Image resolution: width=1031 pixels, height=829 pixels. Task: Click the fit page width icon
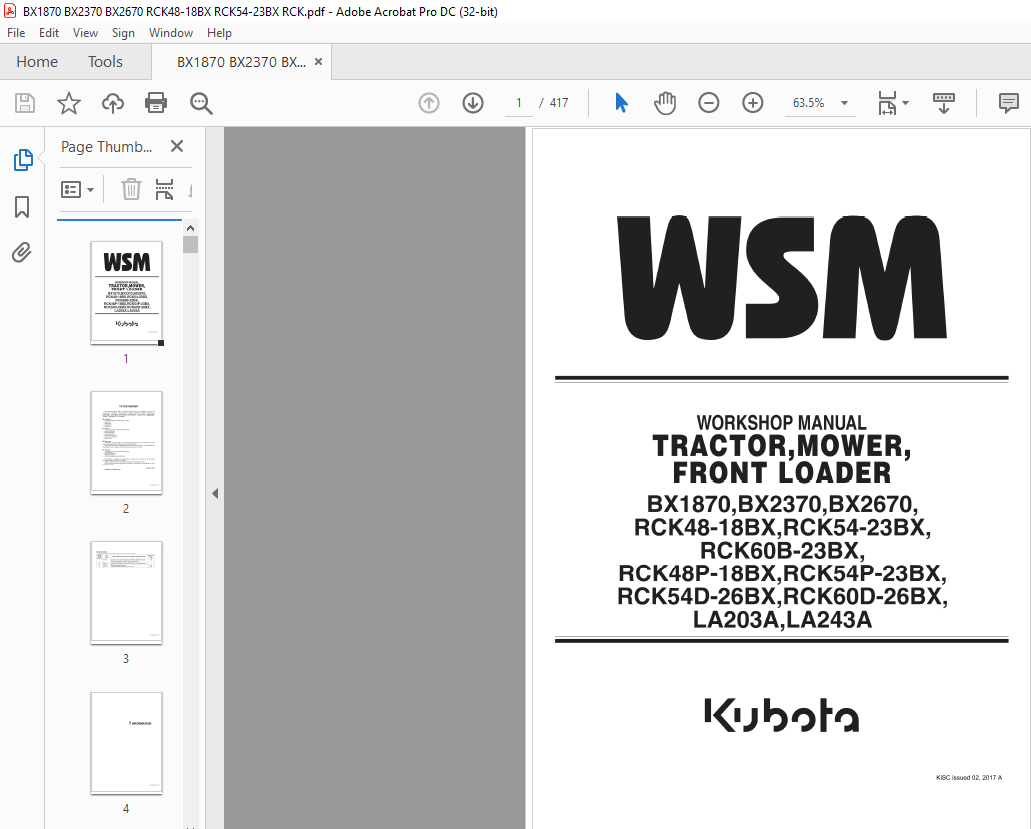tap(887, 103)
